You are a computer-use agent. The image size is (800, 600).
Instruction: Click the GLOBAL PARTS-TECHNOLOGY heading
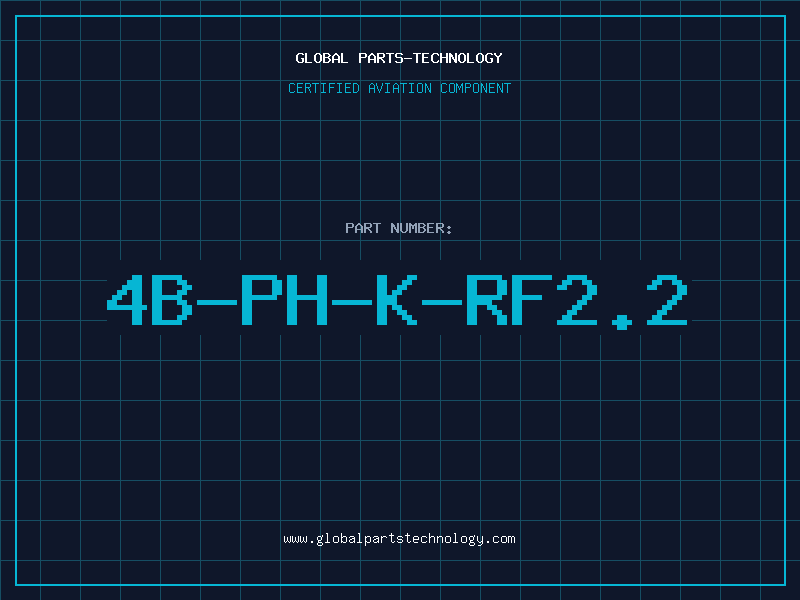(399, 58)
